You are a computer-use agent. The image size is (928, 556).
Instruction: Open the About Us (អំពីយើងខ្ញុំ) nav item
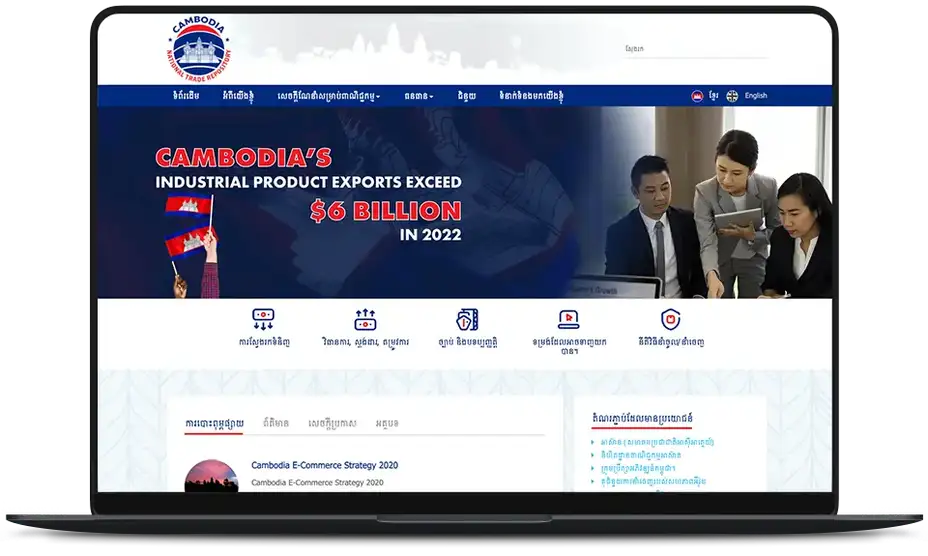[x=238, y=96]
